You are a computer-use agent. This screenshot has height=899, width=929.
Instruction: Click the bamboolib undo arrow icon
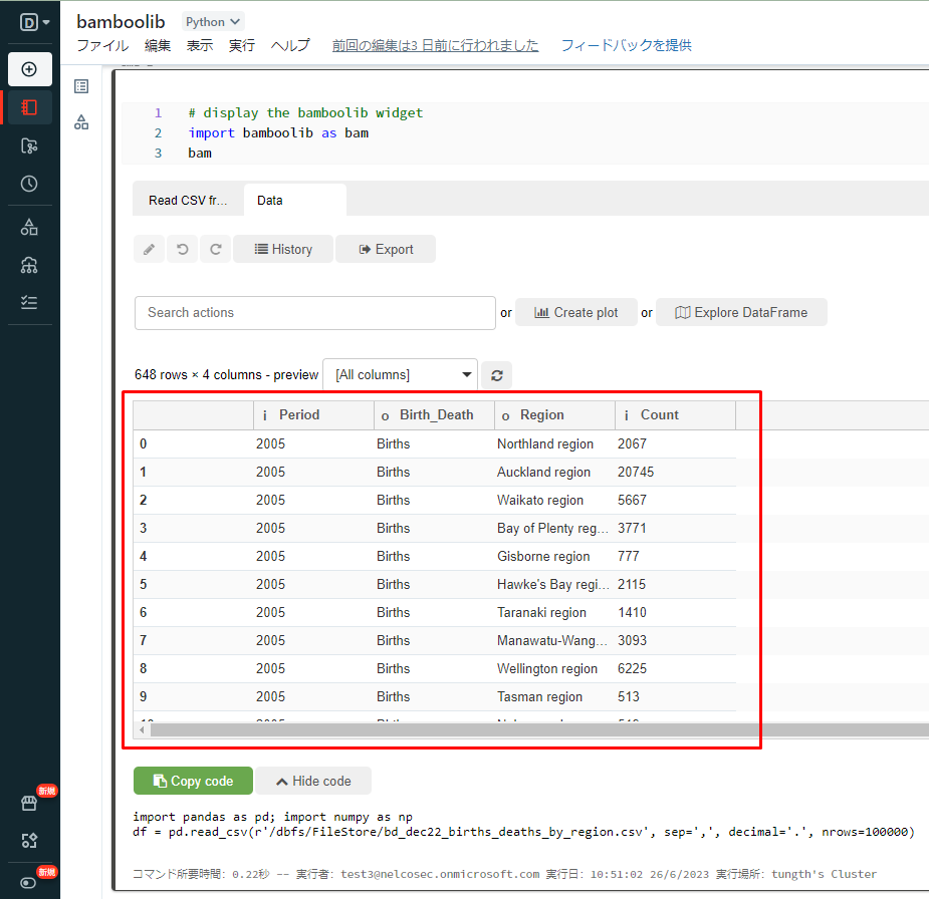[182, 249]
